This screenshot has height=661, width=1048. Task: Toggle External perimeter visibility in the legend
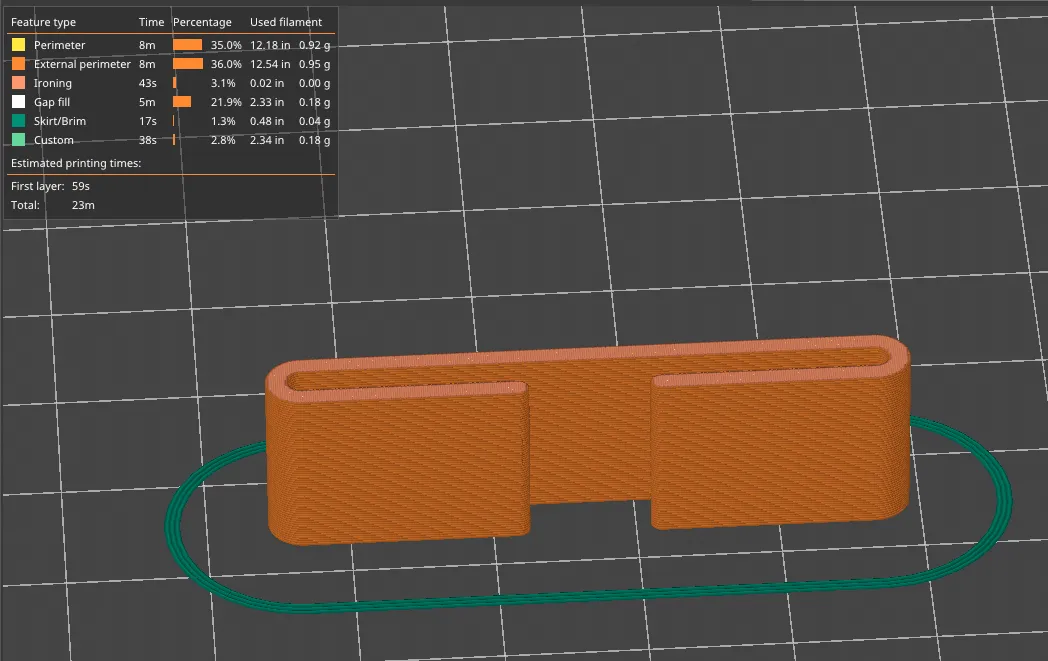pos(17,63)
